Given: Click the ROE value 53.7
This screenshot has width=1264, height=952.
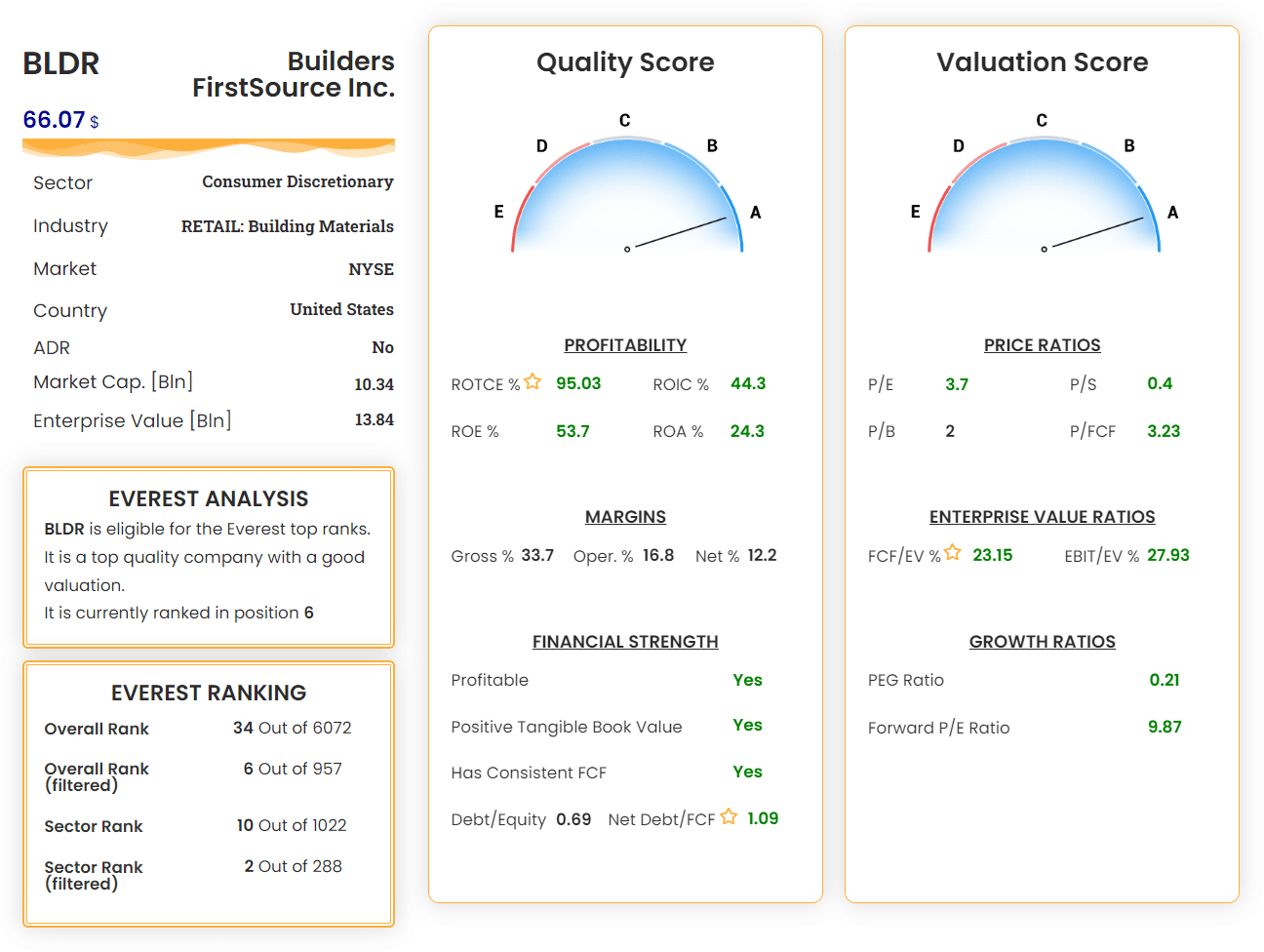Looking at the screenshot, I should [x=573, y=431].
